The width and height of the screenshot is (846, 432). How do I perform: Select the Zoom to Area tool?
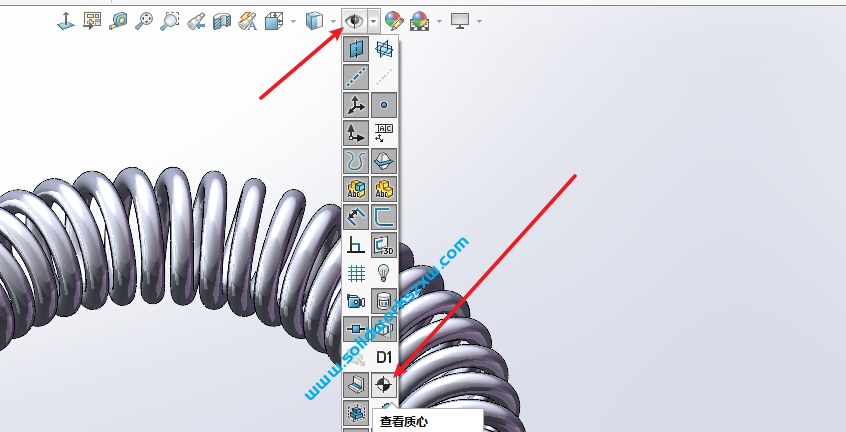point(170,22)
